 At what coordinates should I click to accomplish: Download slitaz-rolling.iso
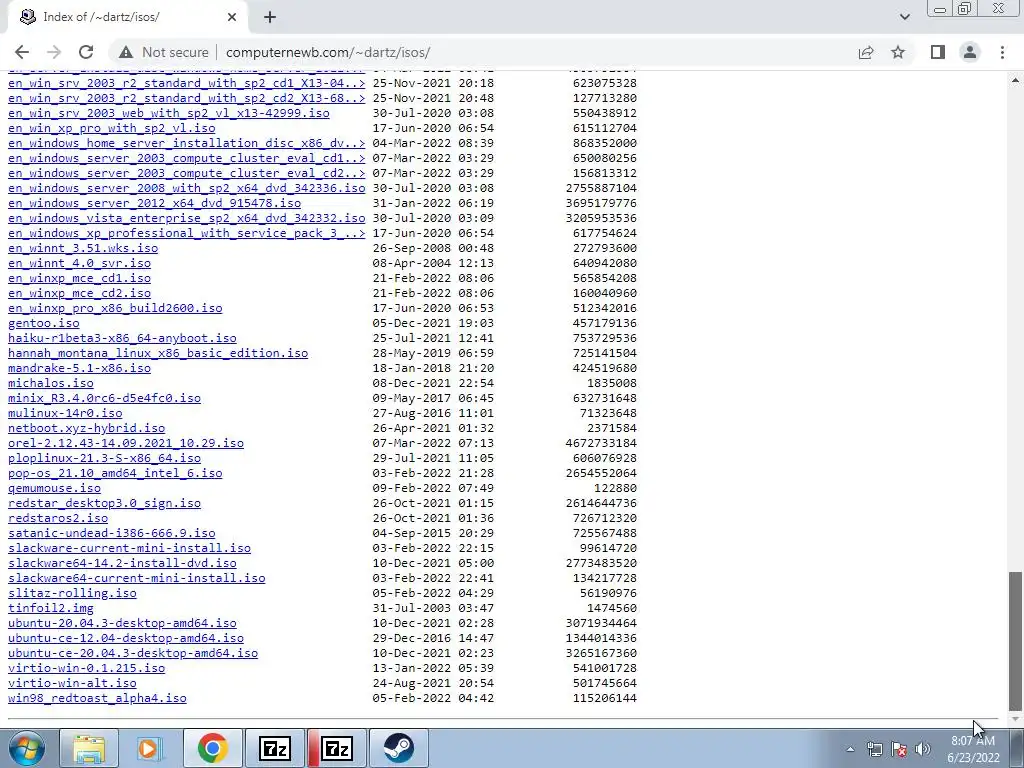pyautogui.click(x=72, y=594)
